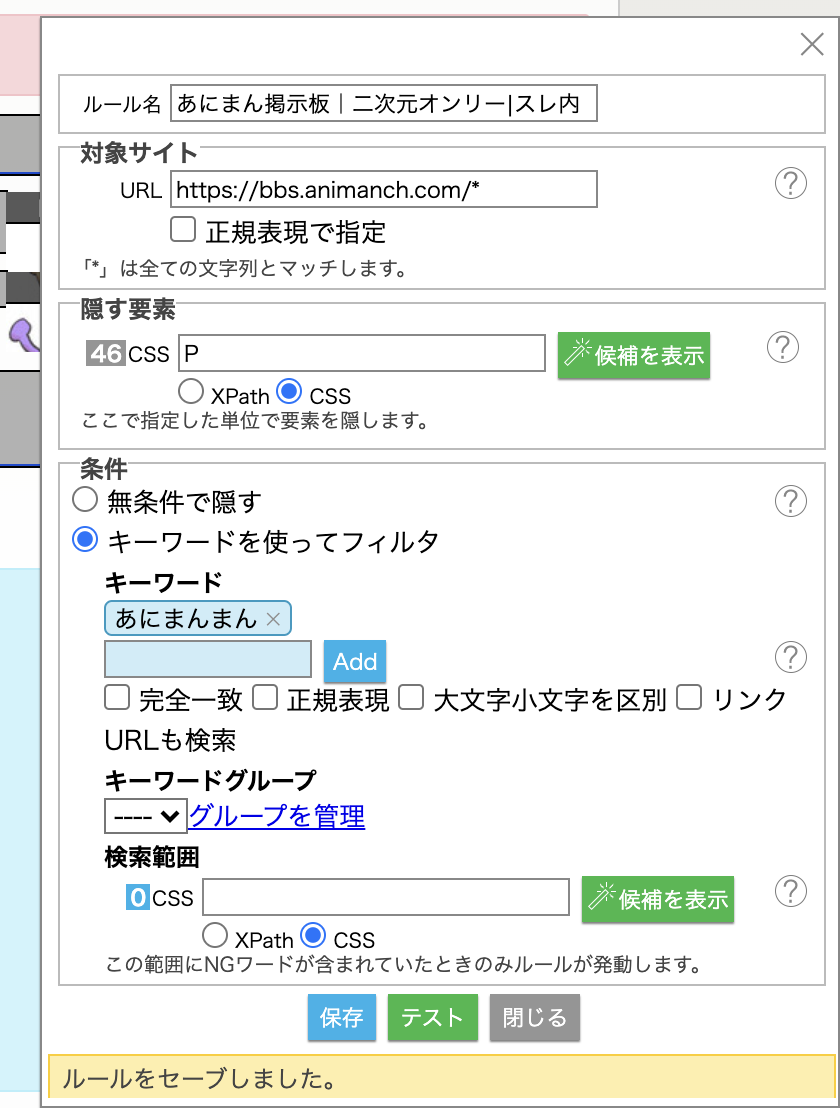Viewport: 840px width, 1108px height.
Task: Click the help icon beside the URL field
Action: pyautogui.click(x=791, y=184)
